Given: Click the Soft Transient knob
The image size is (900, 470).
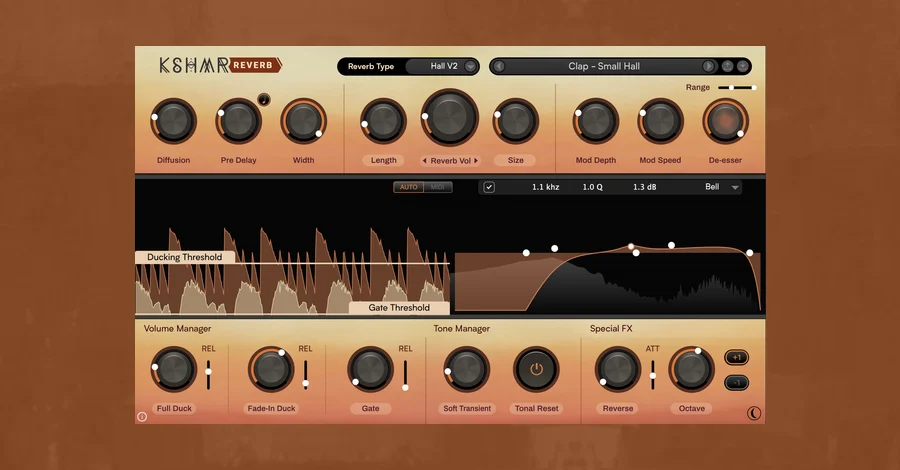Looking at the screenshot, I should click(467, 370).
